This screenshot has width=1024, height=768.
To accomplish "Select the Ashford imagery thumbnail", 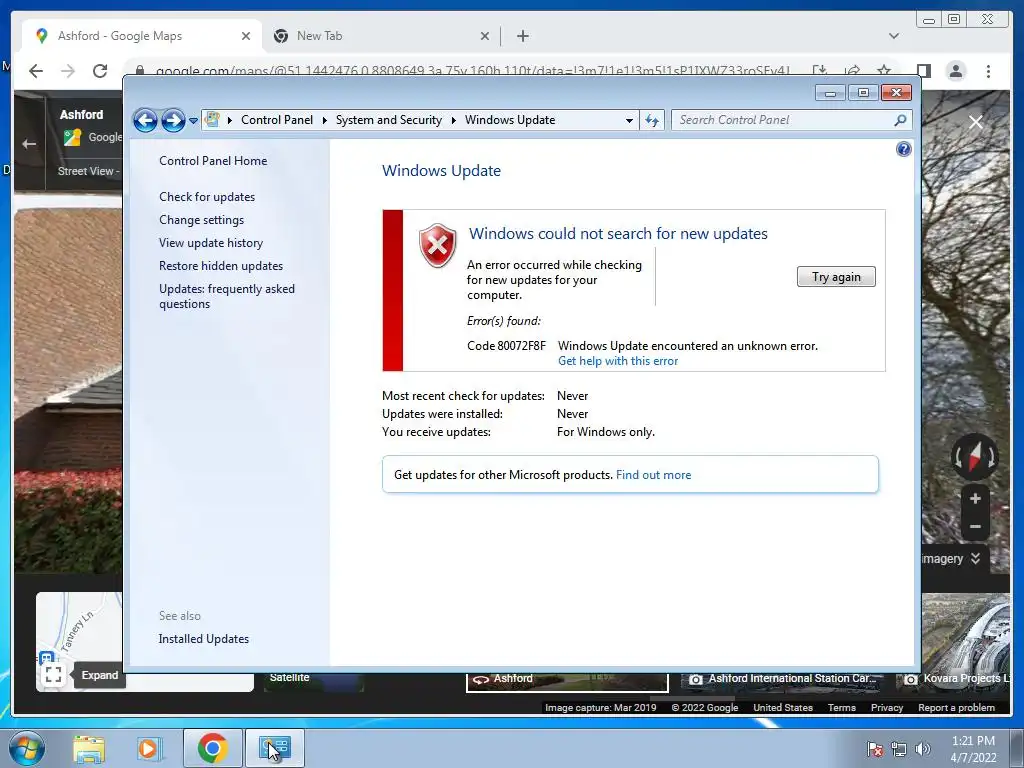I will [x=567, y=681].
